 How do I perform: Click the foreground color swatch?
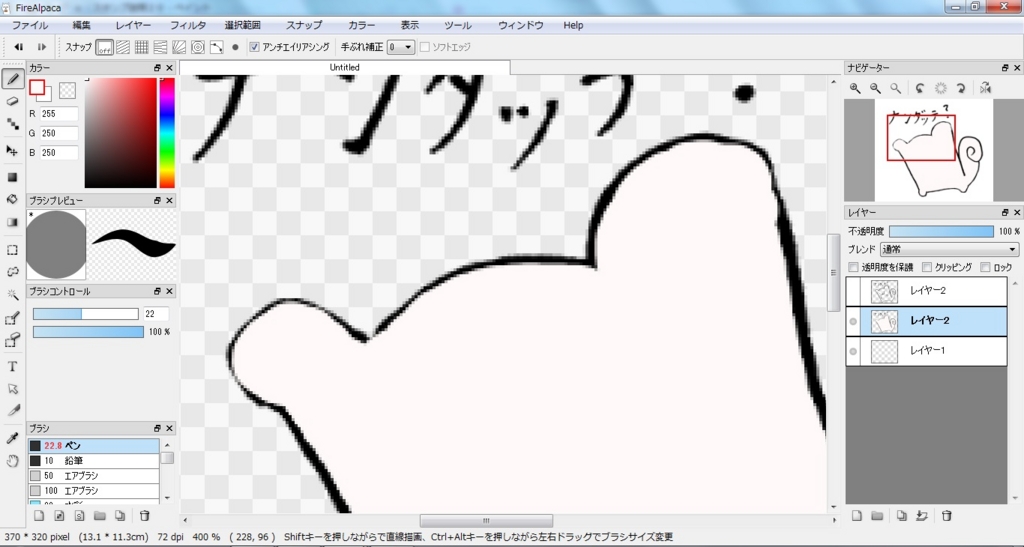coord(37,87)
